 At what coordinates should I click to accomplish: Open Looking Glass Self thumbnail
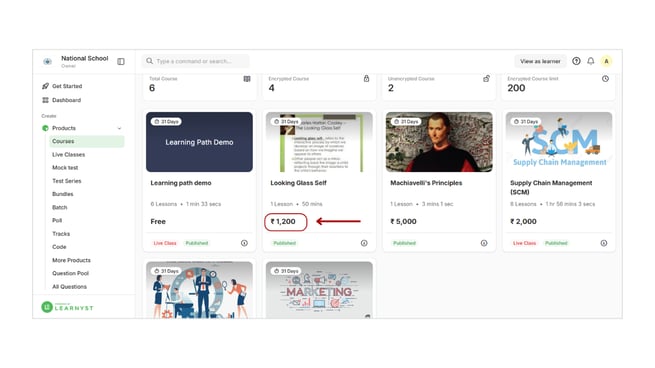tap(319, 142)
